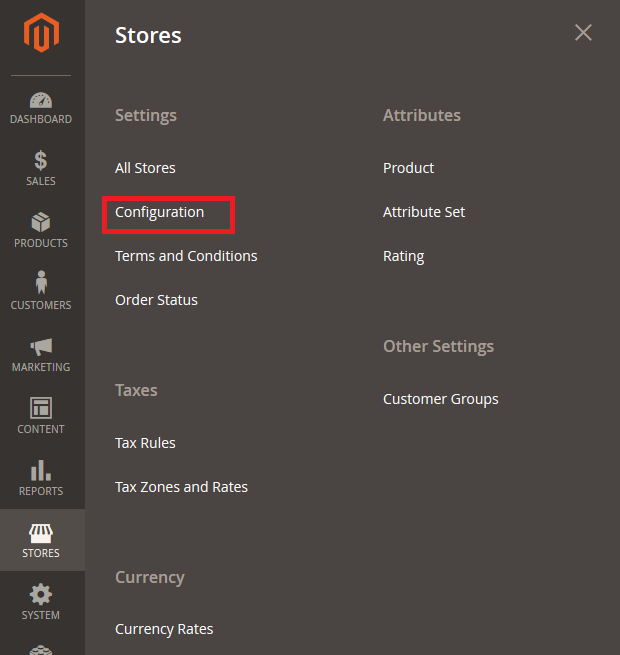
Task: Open the Marketing megaphone icon
Action: (41, 347)
